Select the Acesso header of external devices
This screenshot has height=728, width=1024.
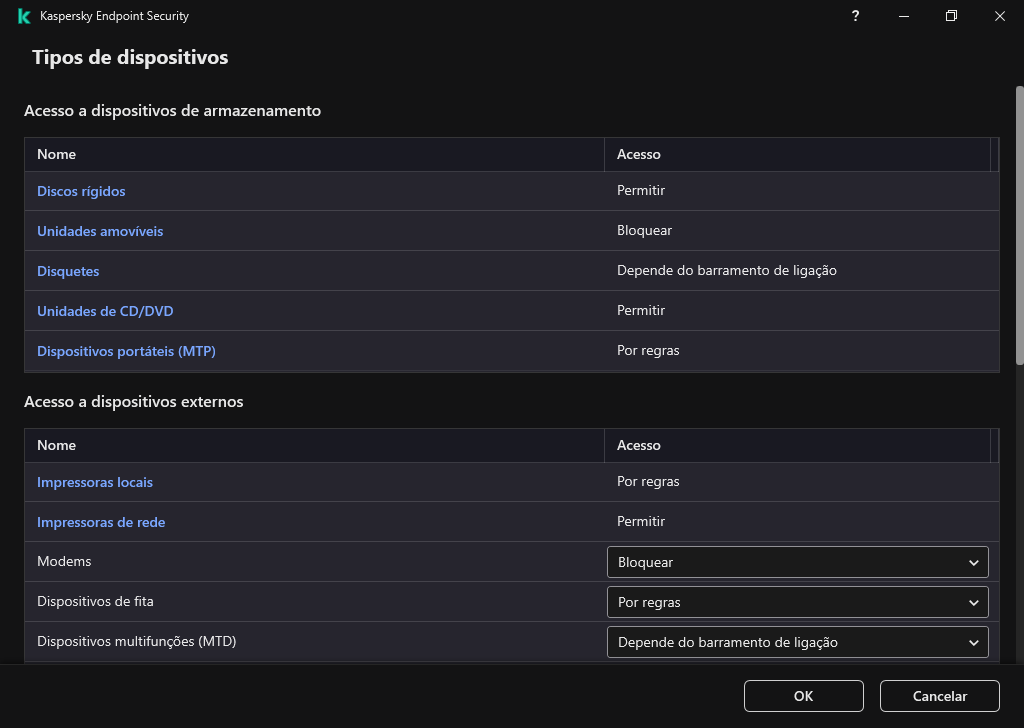point(640,445)
